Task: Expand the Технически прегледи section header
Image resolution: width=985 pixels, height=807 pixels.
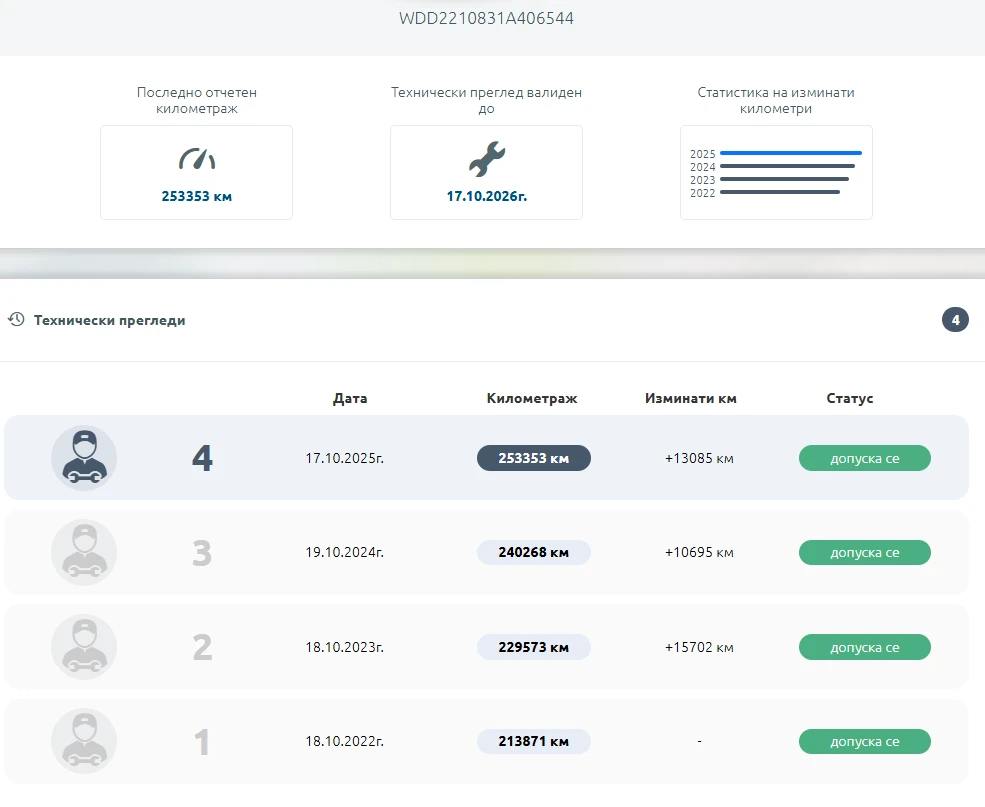Action: pos(110,320)
